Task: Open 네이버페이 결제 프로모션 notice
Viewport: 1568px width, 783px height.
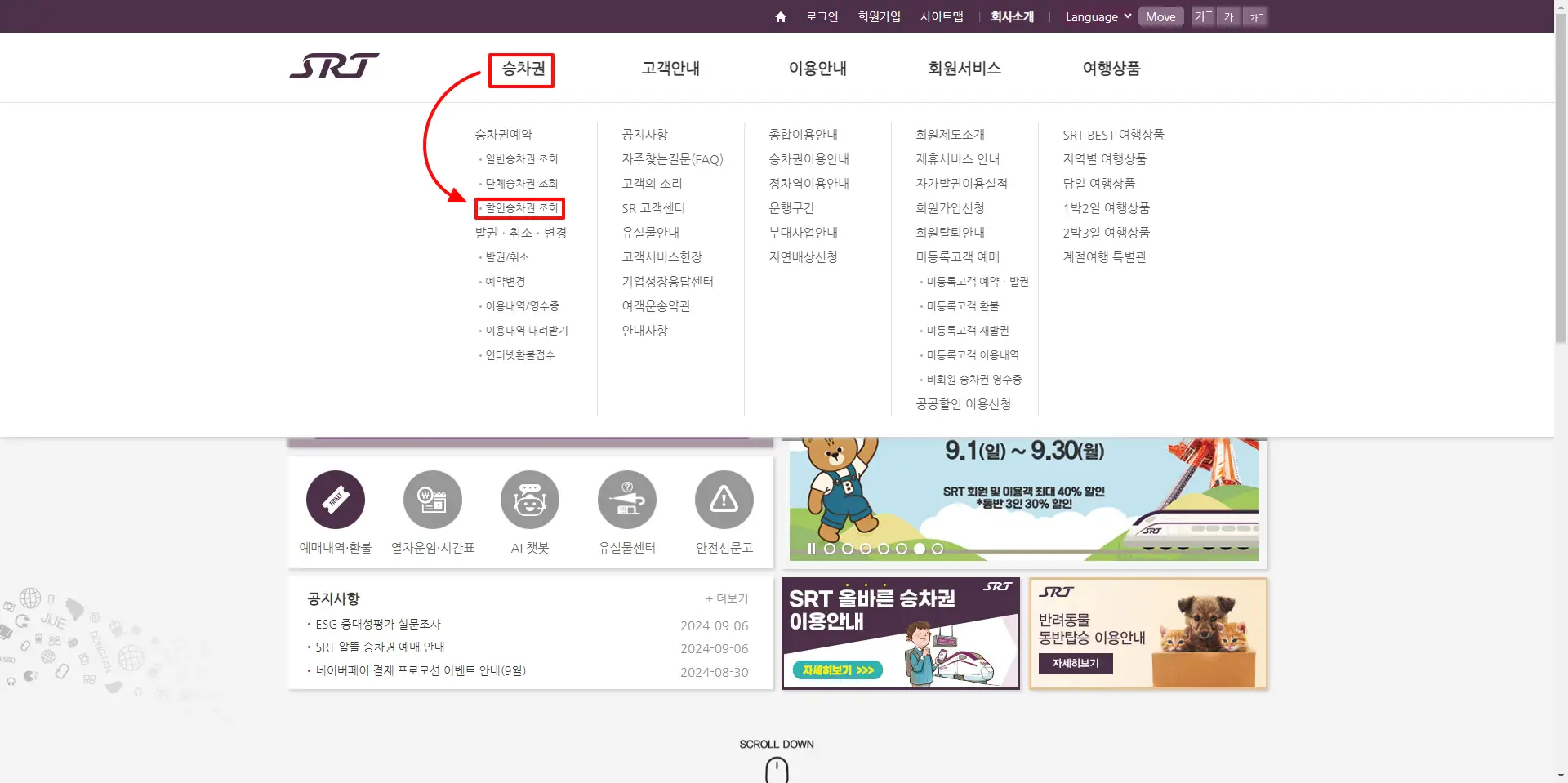Action: tap(421, 670)
